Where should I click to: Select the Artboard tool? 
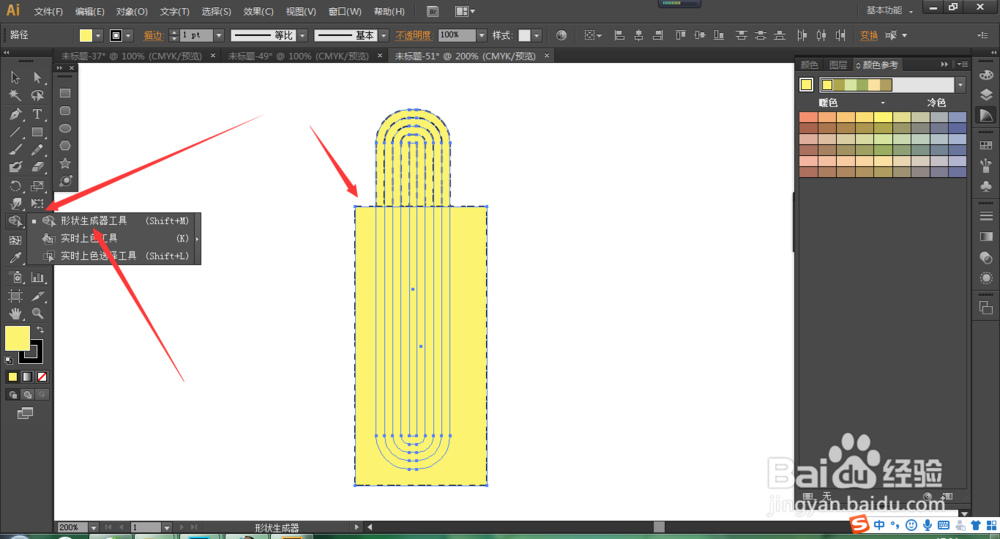(15, 296)
